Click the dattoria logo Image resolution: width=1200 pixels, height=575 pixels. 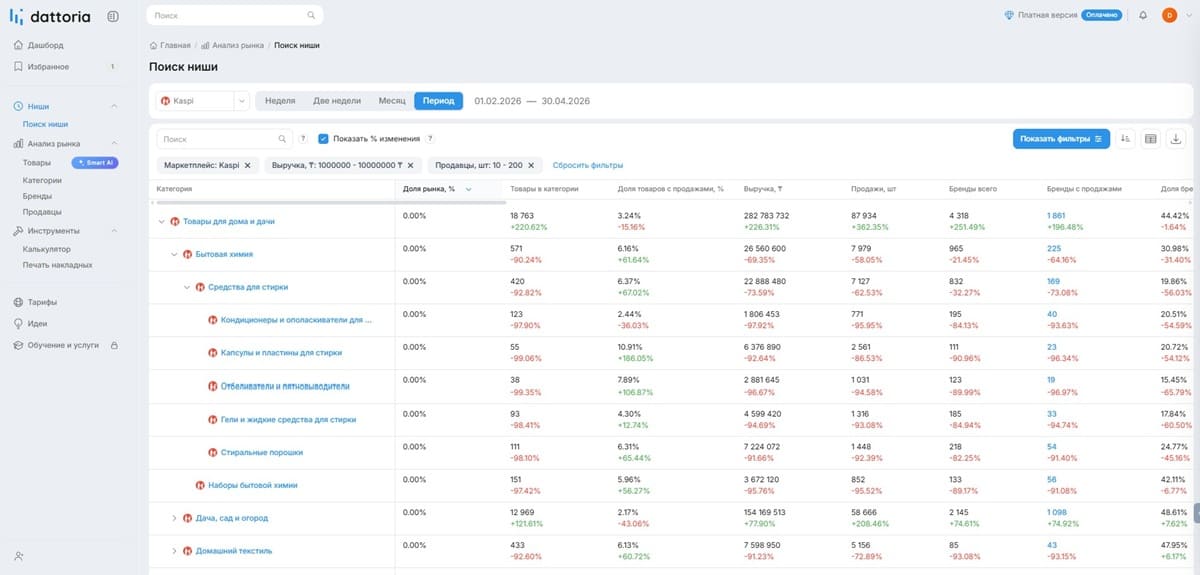tap(50, 16)
